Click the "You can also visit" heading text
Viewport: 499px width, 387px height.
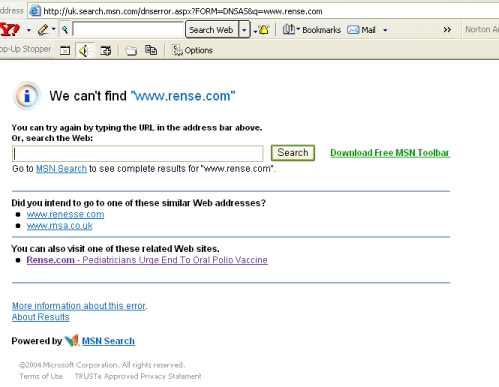point(115,249)
